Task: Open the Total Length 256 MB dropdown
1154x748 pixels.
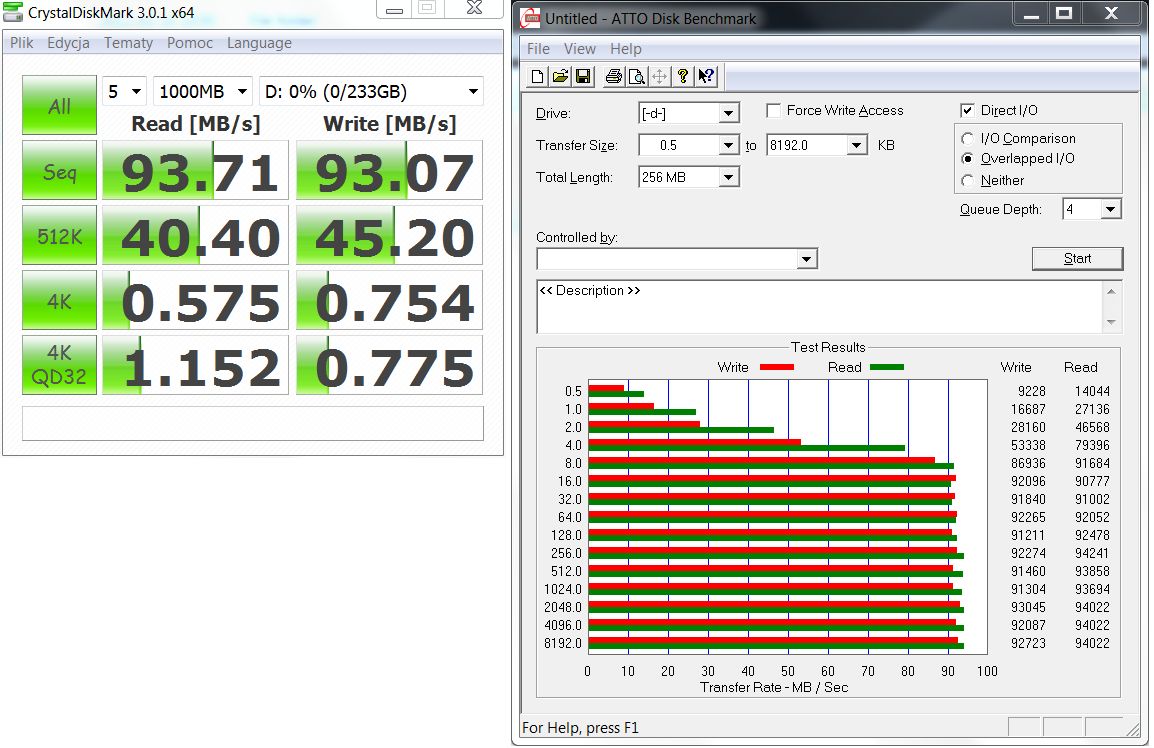Action: (729, 177)
